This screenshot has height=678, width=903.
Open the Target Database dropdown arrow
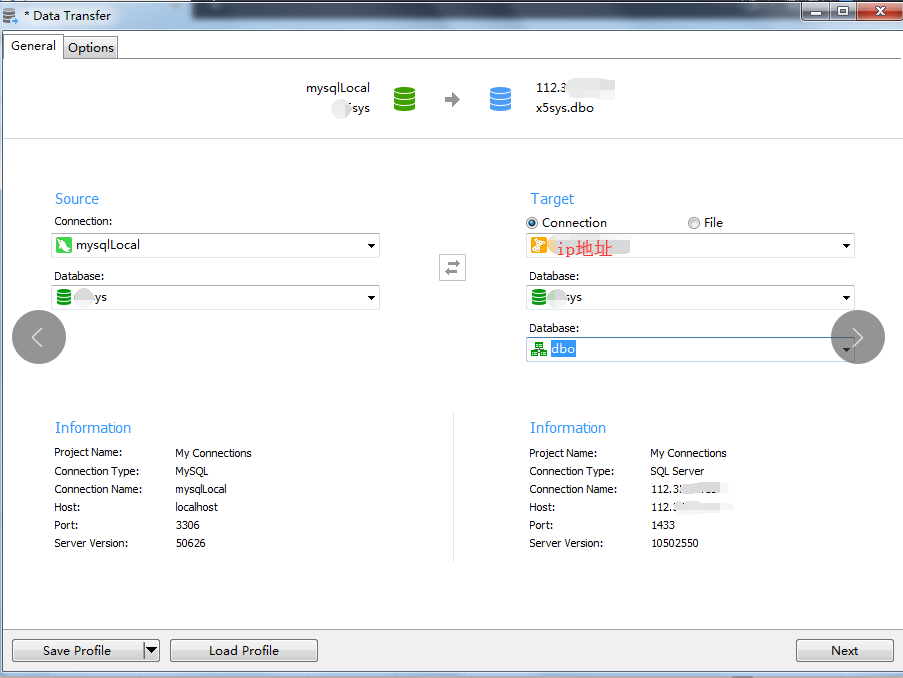[847, 298]
